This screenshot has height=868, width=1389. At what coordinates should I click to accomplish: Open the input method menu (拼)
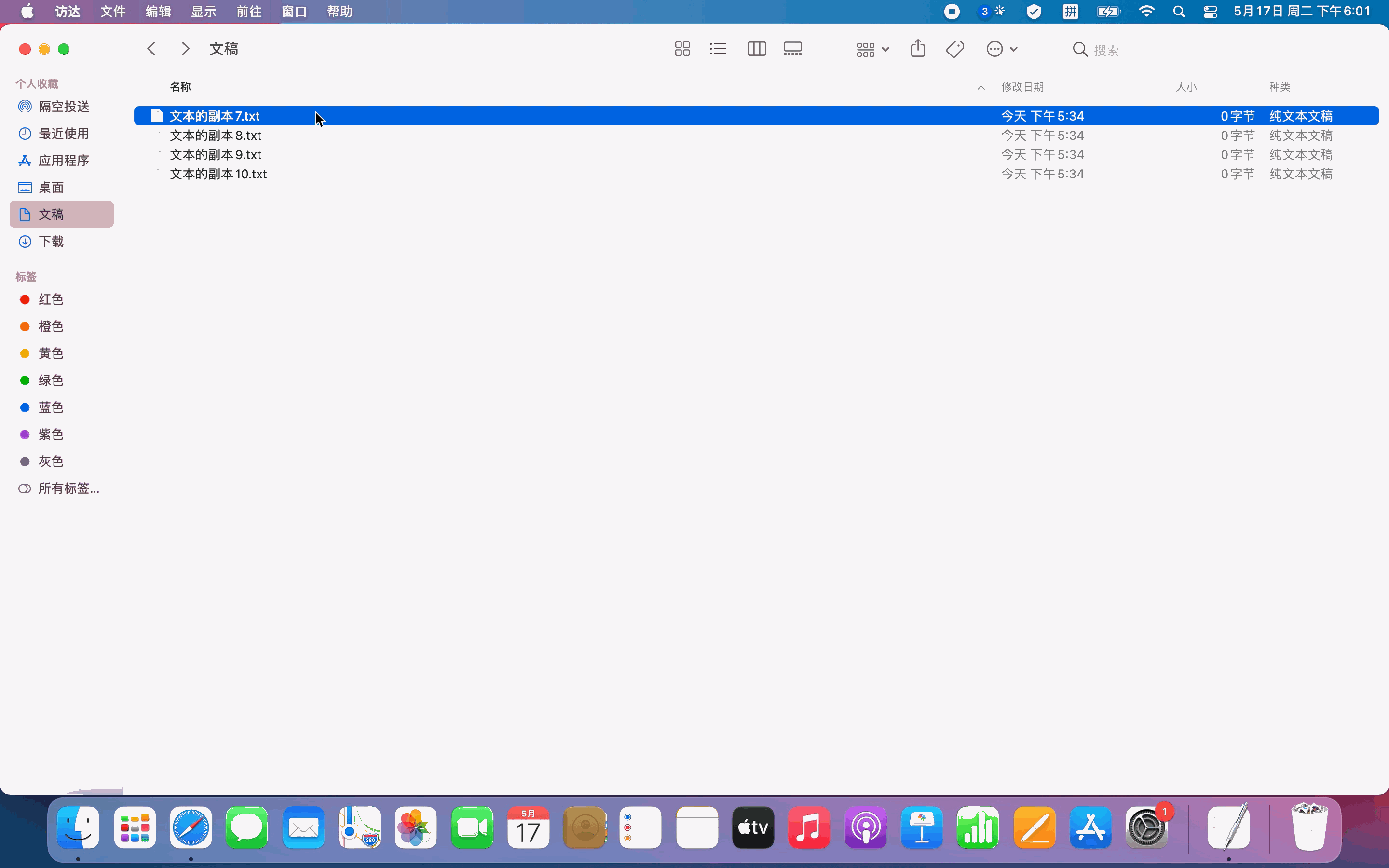[x=1071, y=12]
